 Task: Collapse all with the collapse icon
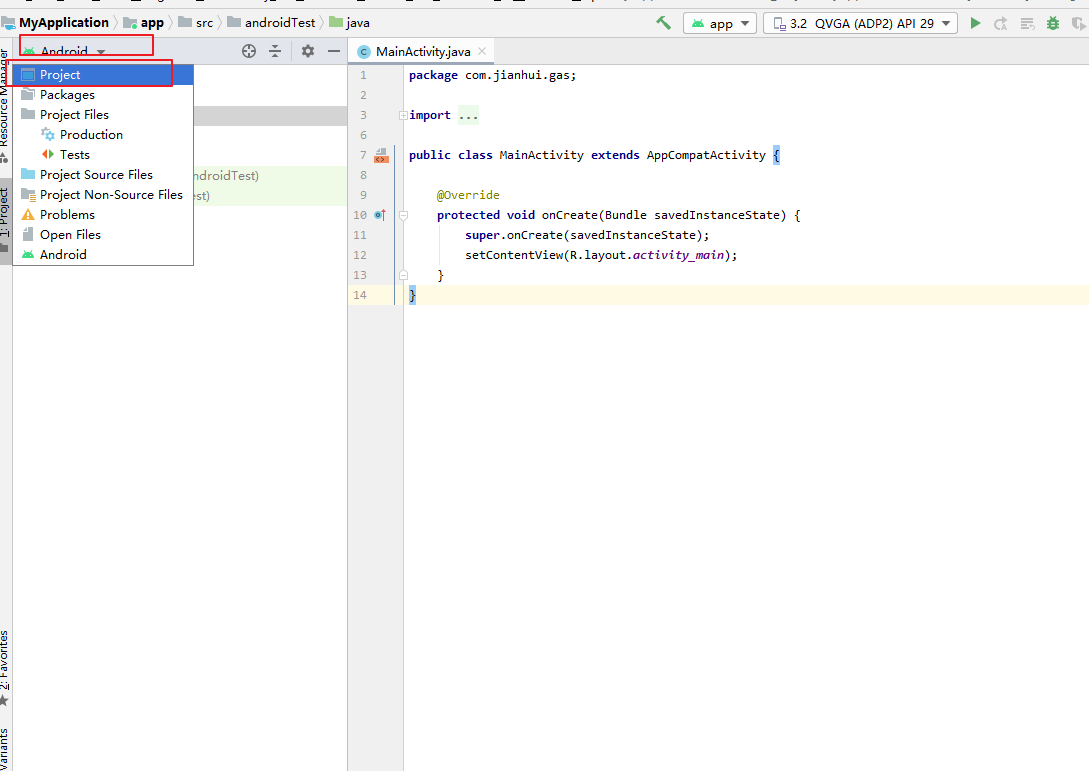pyautogui.click(x=275, y=51)
